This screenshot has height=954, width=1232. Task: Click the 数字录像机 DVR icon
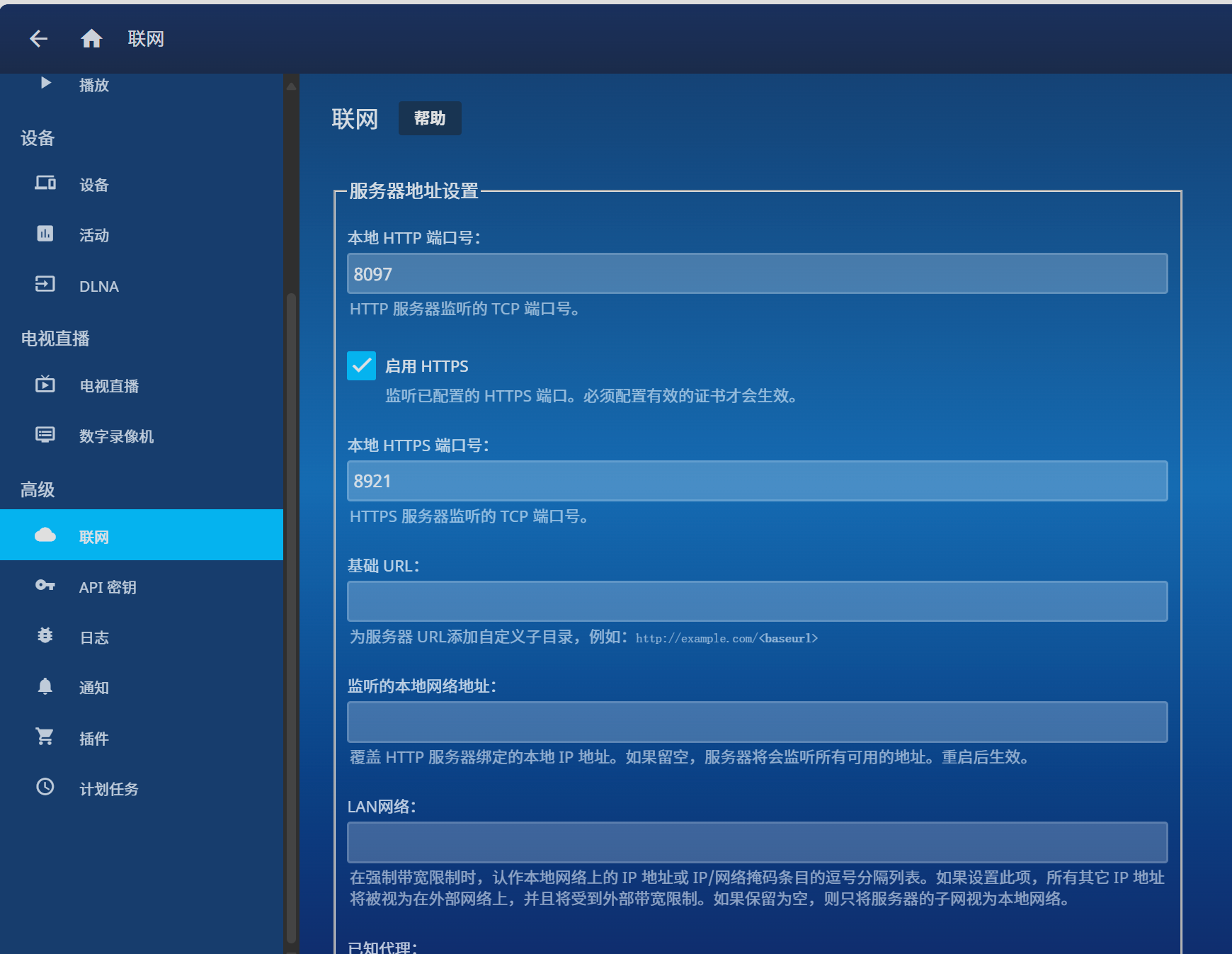pos(45,435)
